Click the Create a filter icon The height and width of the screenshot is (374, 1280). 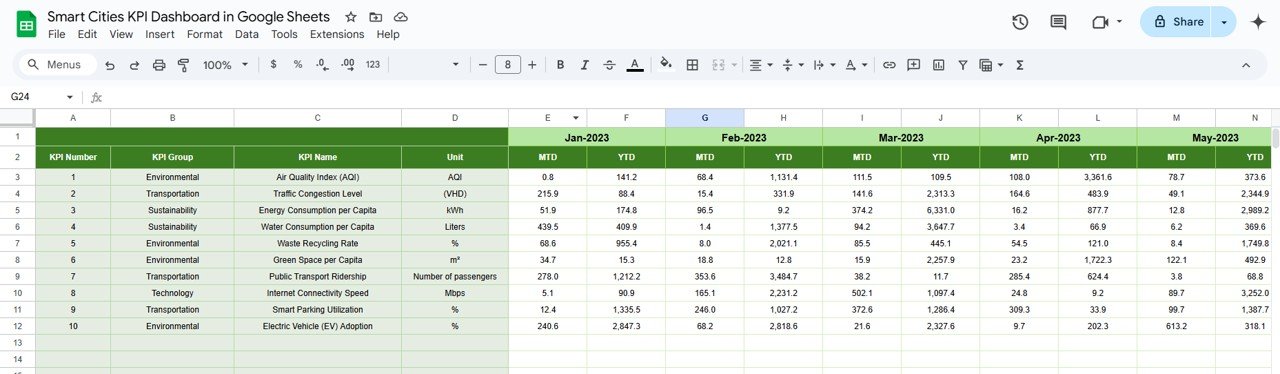pos(963,65)
